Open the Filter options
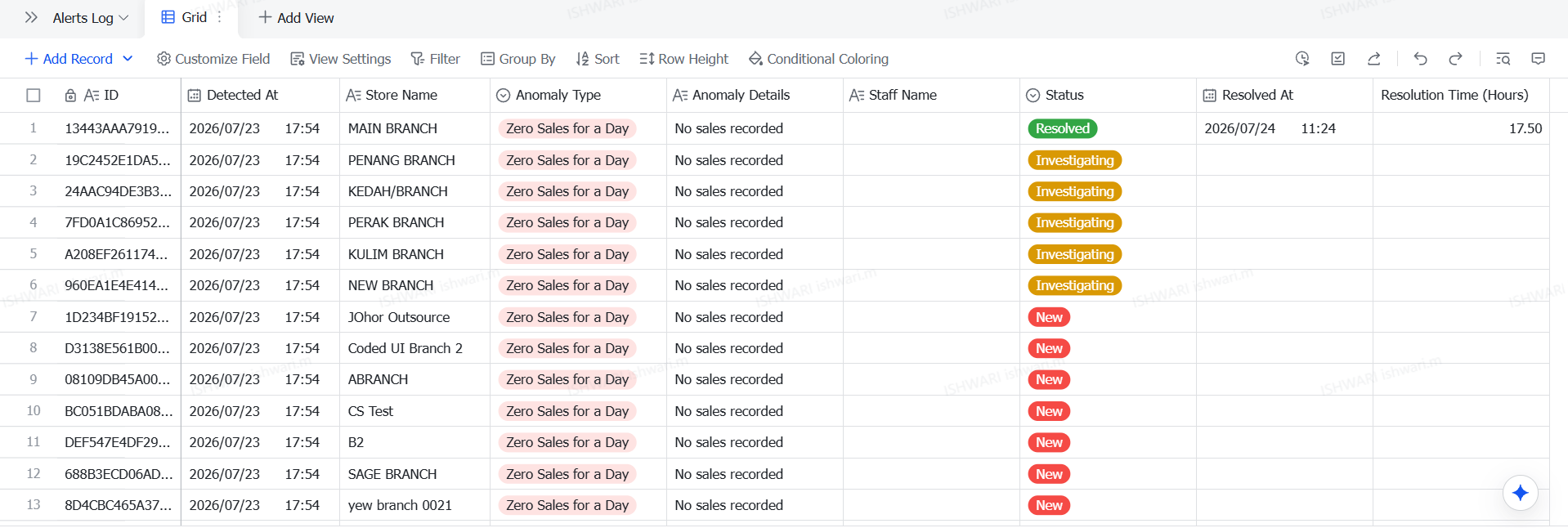The height and width of the screenshot is (528, 1568). pyautogui.click(x=435, y=59)
